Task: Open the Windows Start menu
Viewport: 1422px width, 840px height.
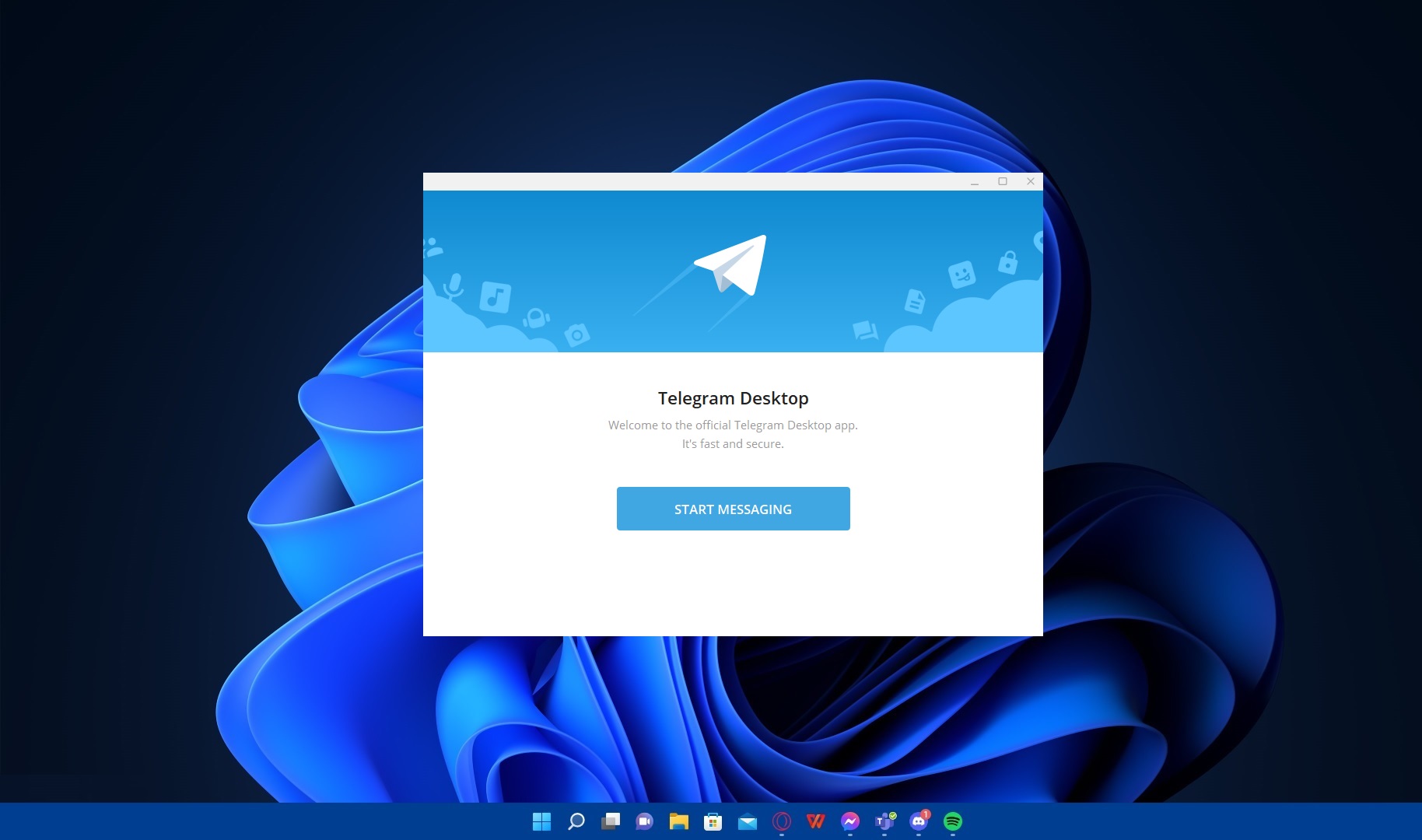Action: coord(541,821)
